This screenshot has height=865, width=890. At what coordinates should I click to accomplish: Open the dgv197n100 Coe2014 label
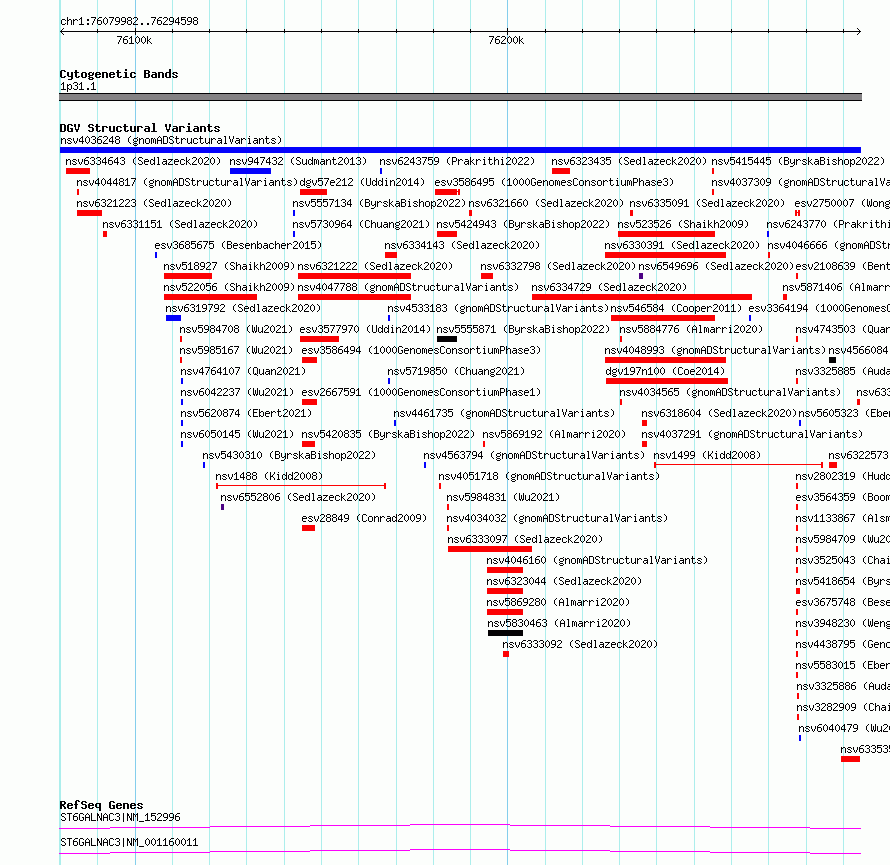665,371
